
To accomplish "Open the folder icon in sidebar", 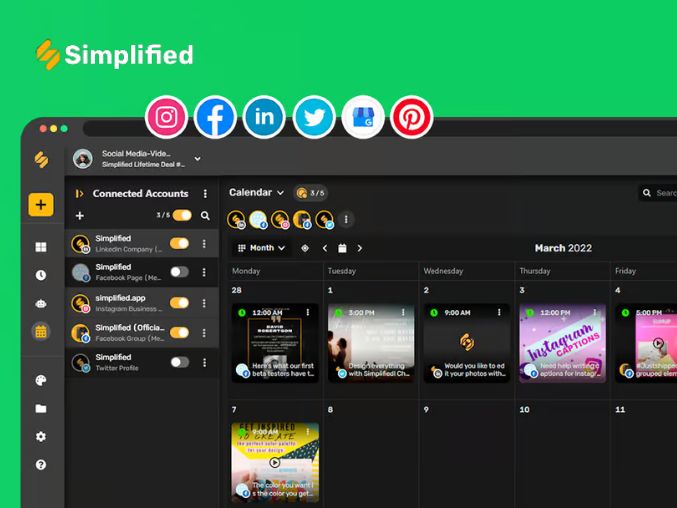I will point(41,409).
